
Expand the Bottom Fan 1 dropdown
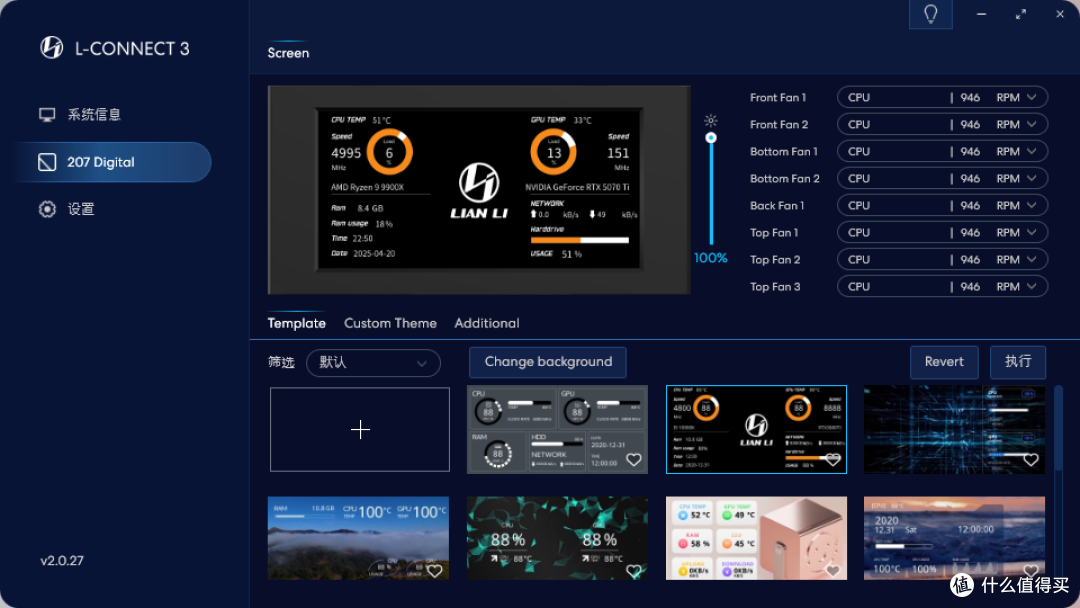(x=942, y=151)
